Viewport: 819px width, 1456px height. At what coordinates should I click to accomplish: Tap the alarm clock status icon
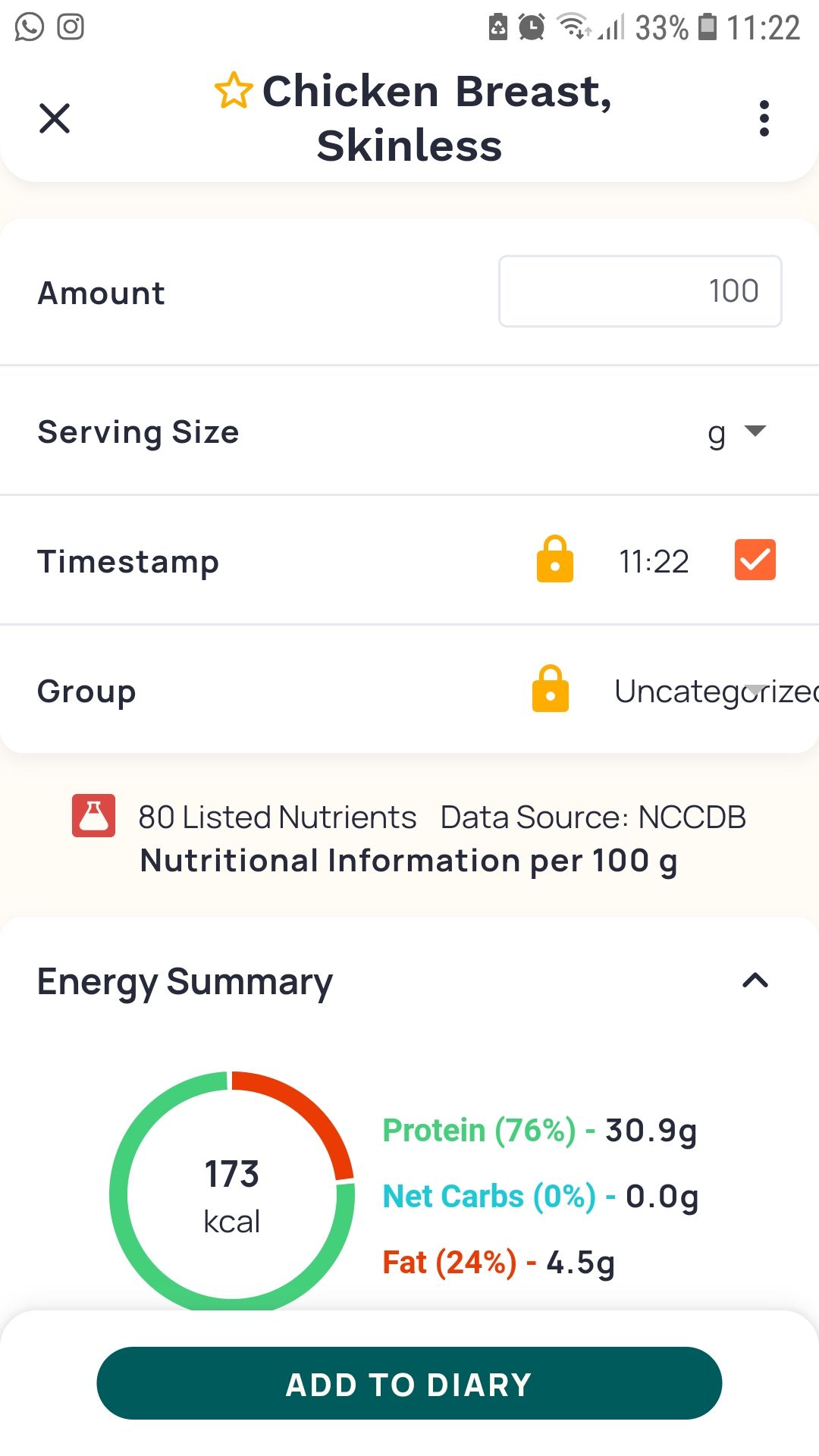coord(532,27)
